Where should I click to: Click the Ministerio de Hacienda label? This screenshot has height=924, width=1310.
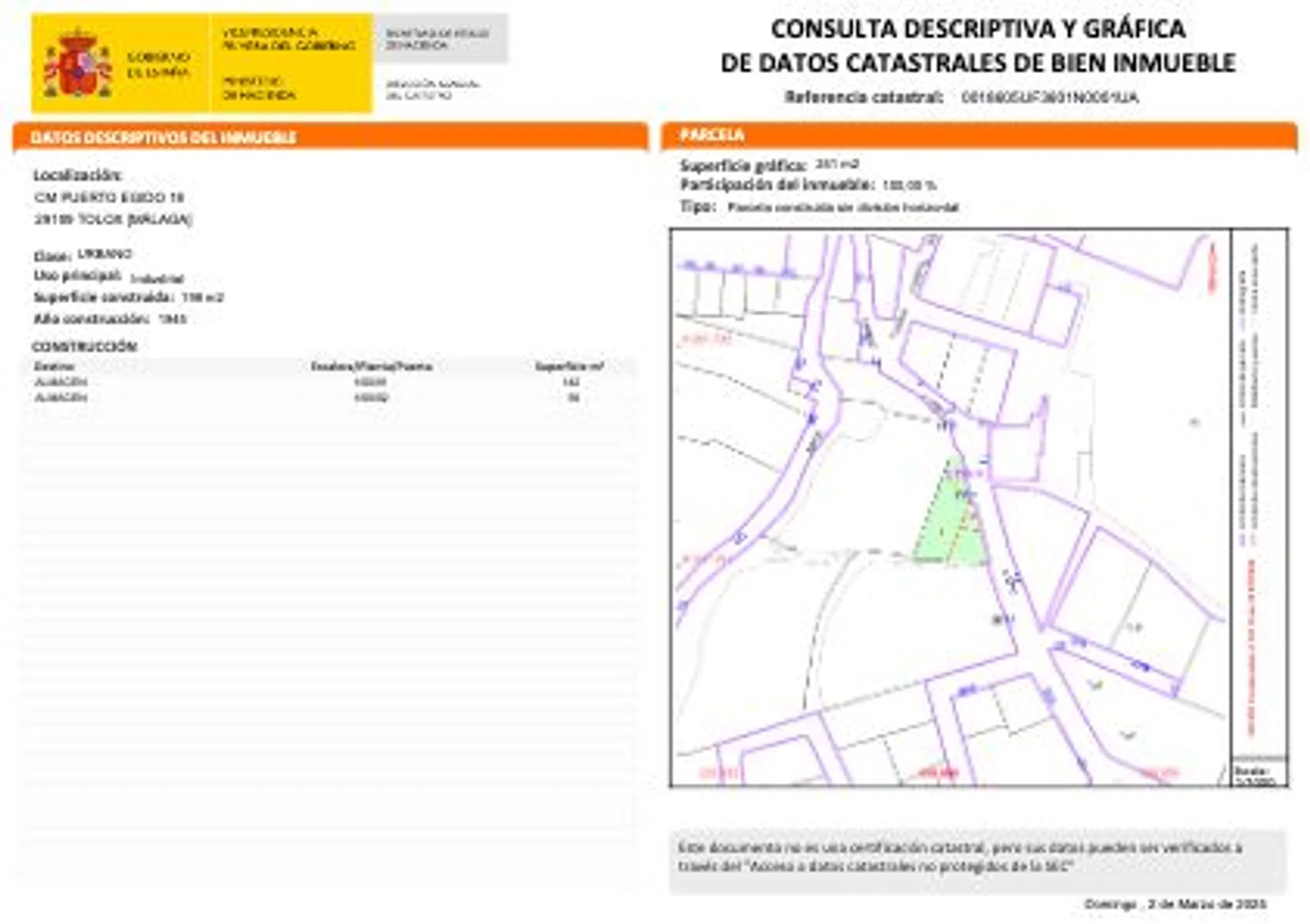(259, 88)
